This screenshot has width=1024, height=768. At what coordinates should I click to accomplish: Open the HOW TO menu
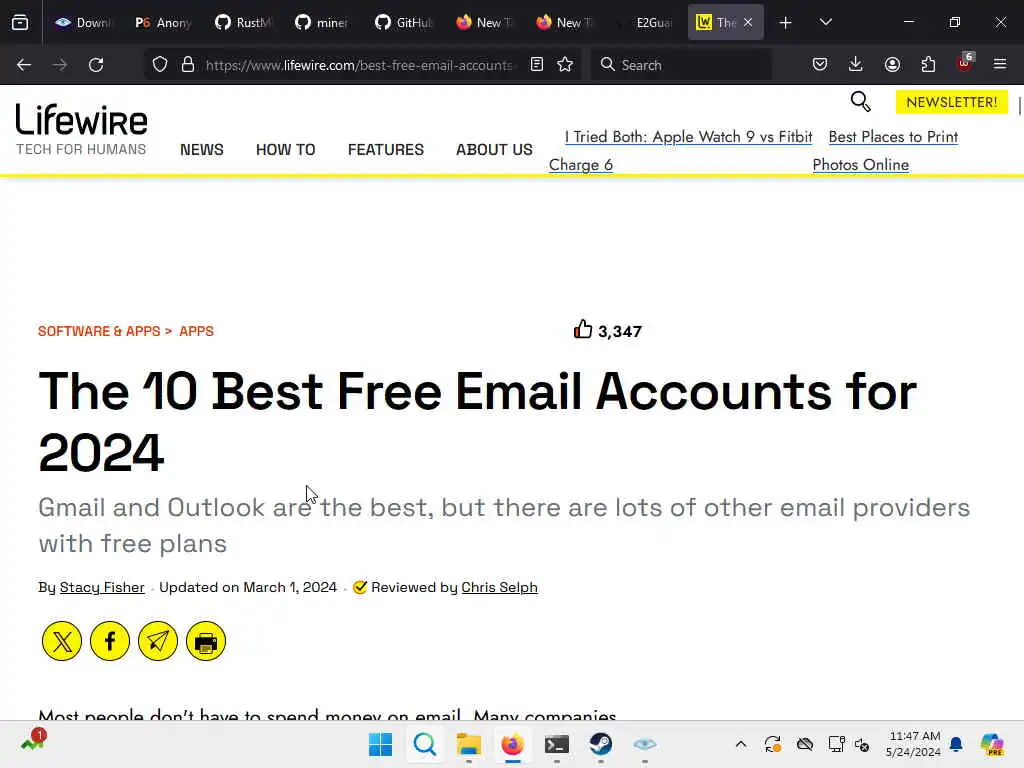click(x=285, y=150)
